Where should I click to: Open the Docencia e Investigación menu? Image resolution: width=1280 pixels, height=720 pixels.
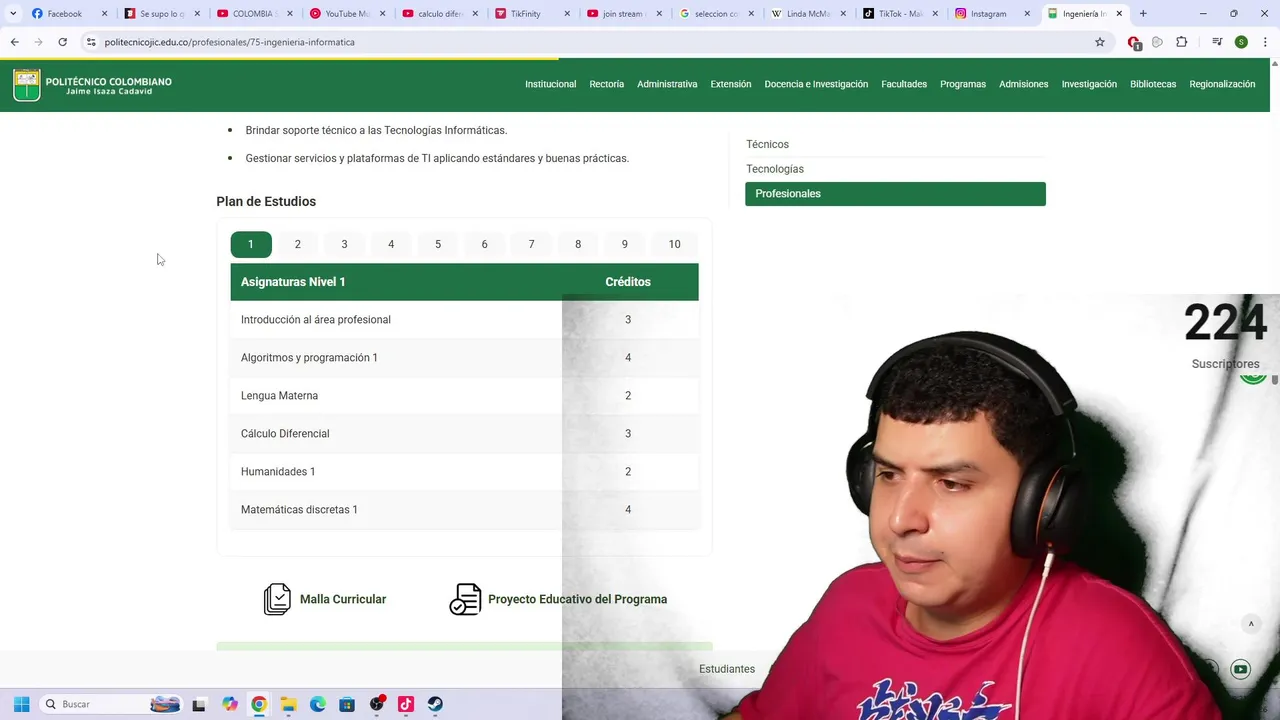[816, 84]
